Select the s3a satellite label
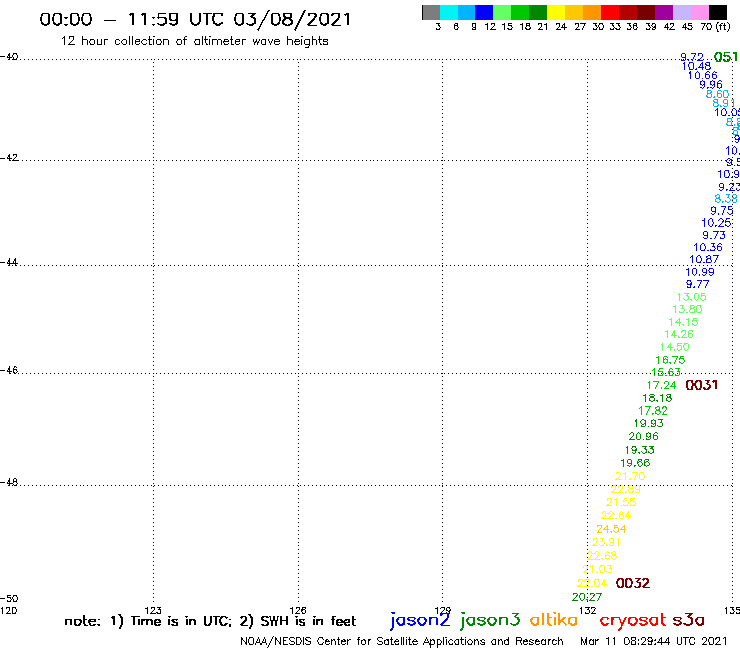This screenshot has height=650, width=740. (x=689, y=620)
